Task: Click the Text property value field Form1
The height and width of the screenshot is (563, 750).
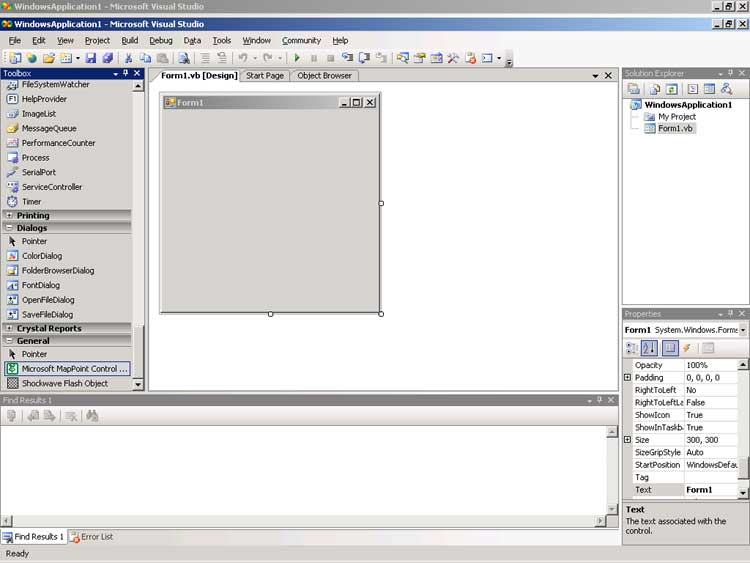Action: tap(711, 490)
